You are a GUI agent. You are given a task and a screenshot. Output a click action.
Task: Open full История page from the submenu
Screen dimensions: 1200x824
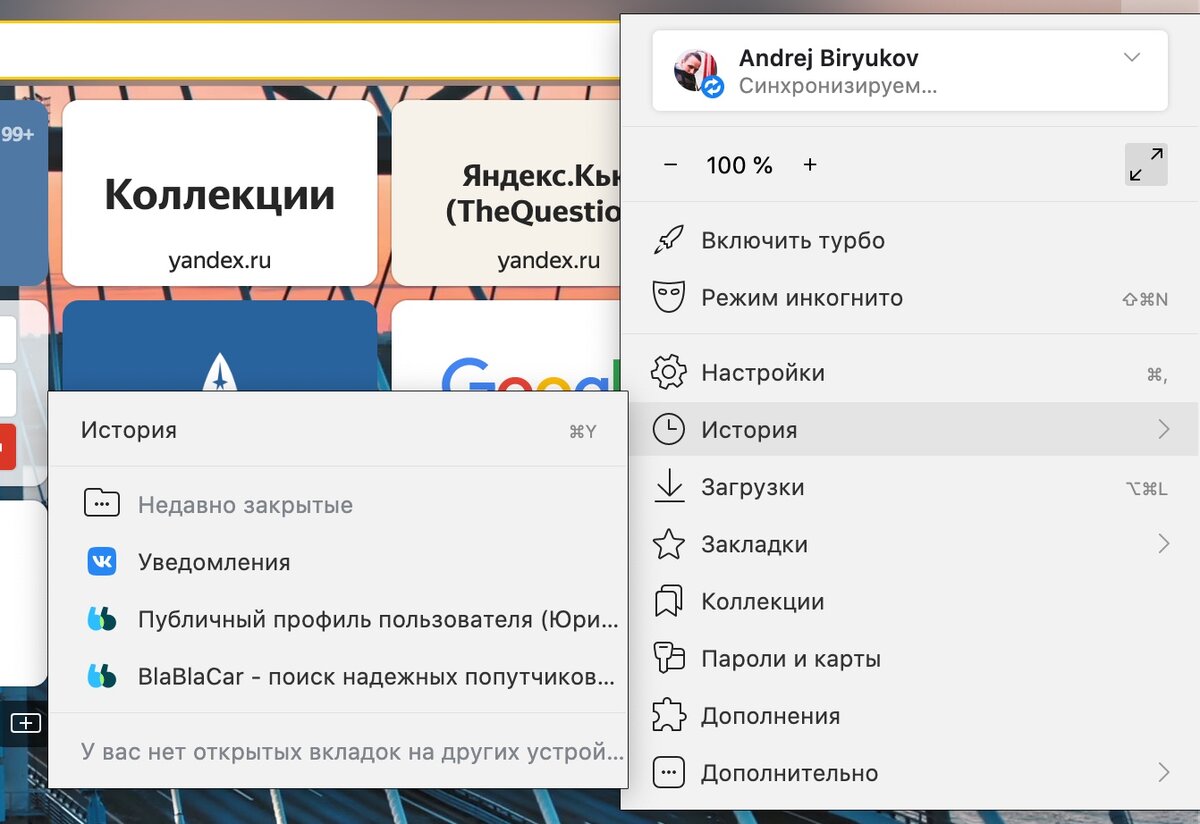click(338, 430)
